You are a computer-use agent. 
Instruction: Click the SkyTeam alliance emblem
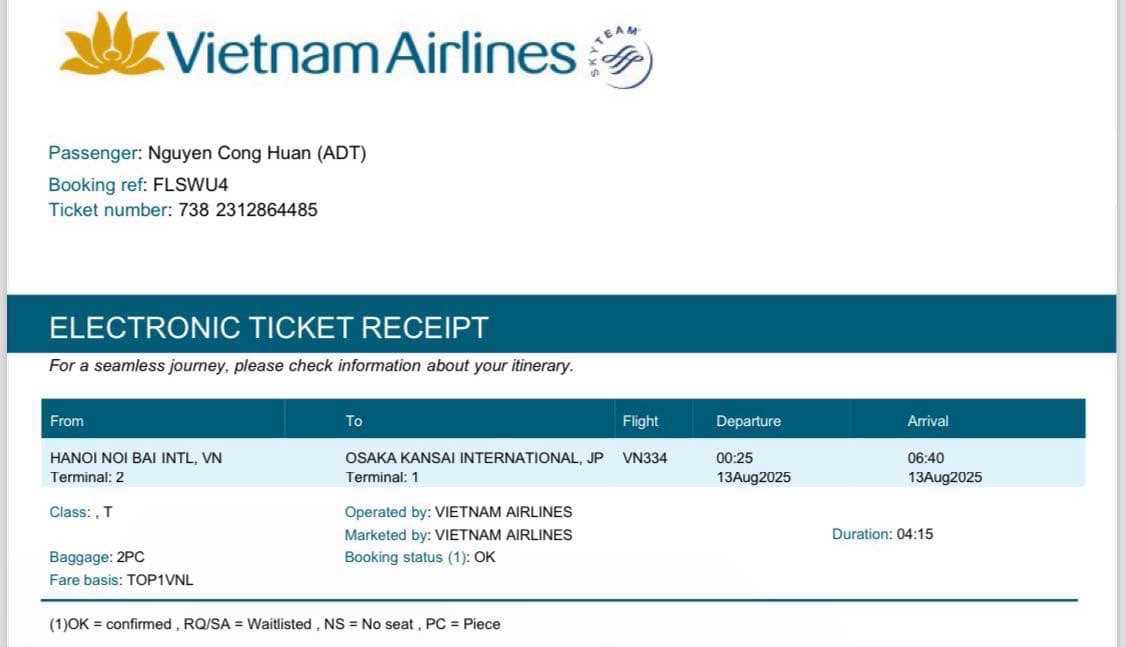point(622,57)
